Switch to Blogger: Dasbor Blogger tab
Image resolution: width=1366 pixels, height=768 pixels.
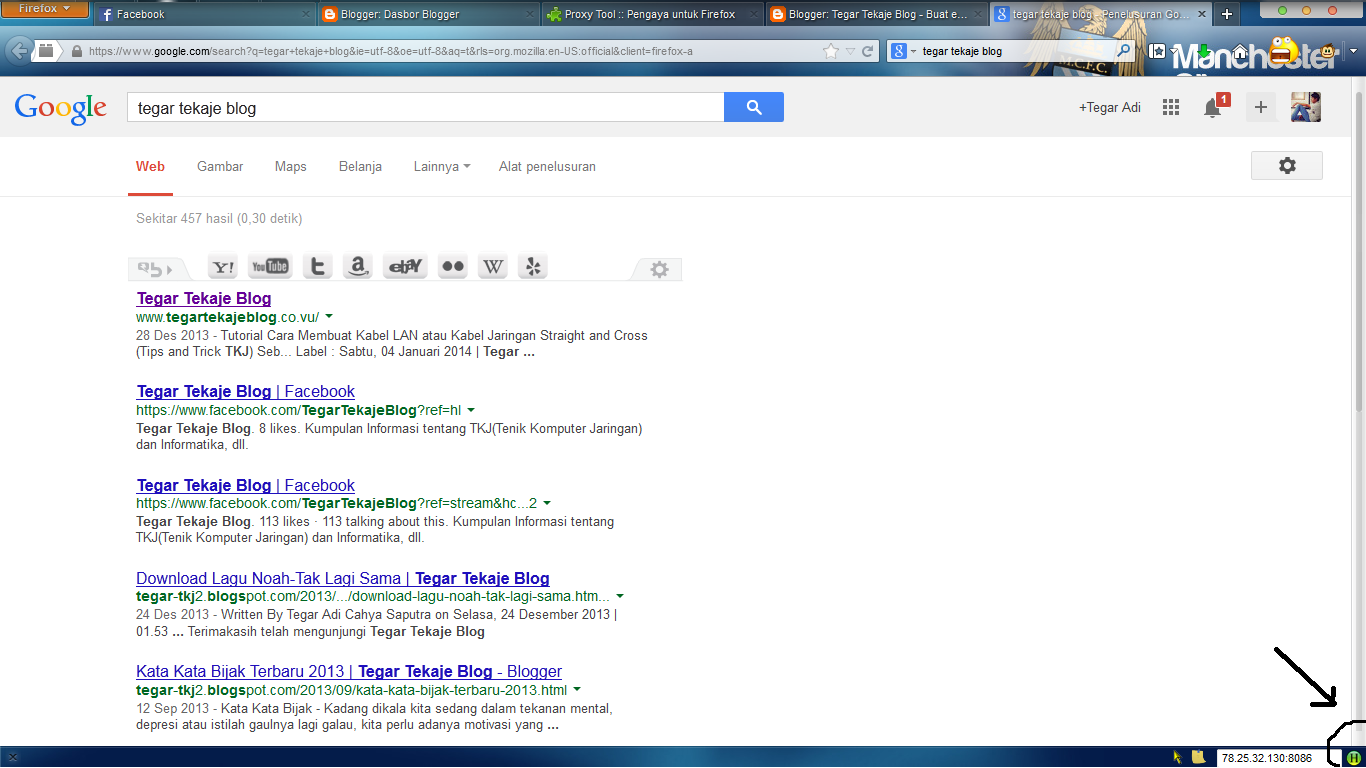point(430,14)
